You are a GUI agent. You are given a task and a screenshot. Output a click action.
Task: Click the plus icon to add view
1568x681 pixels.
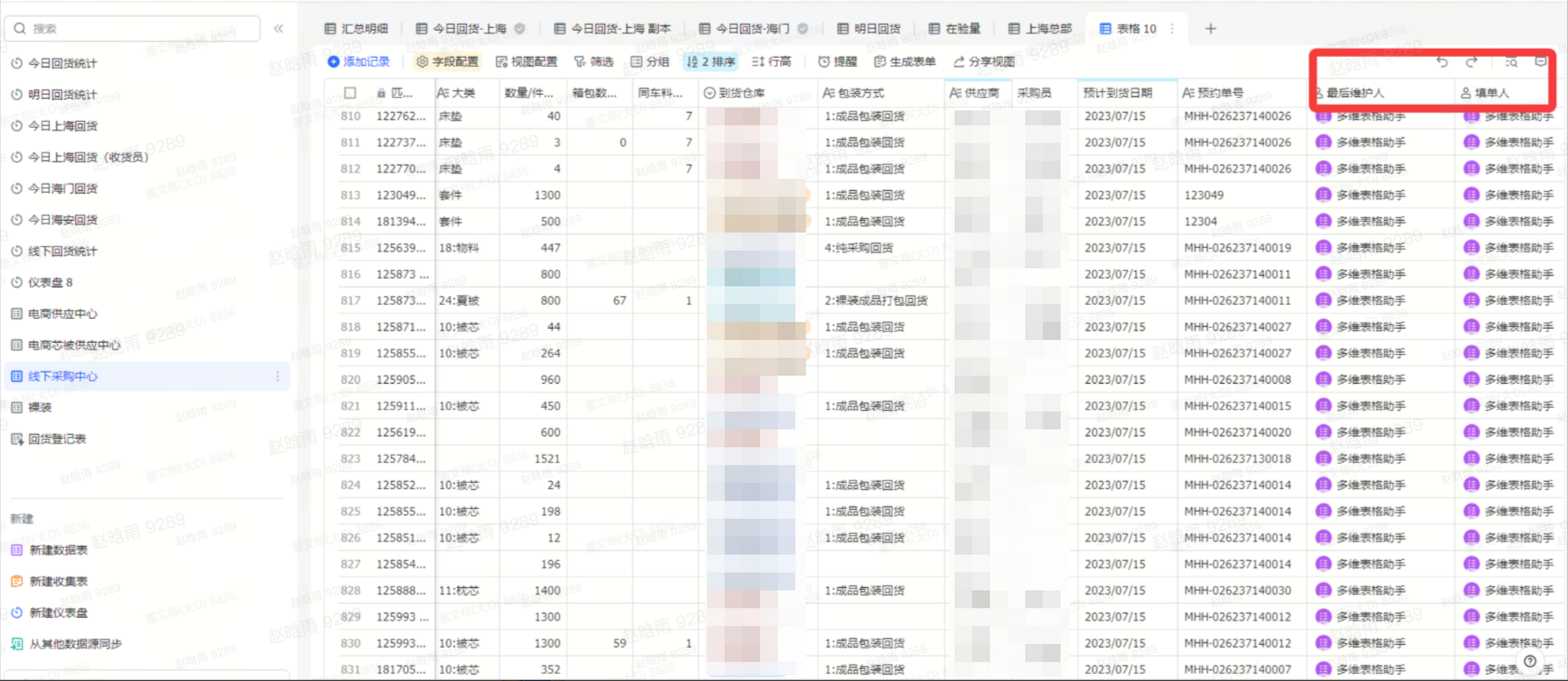pyautogui.click(x=1211, y=29)
